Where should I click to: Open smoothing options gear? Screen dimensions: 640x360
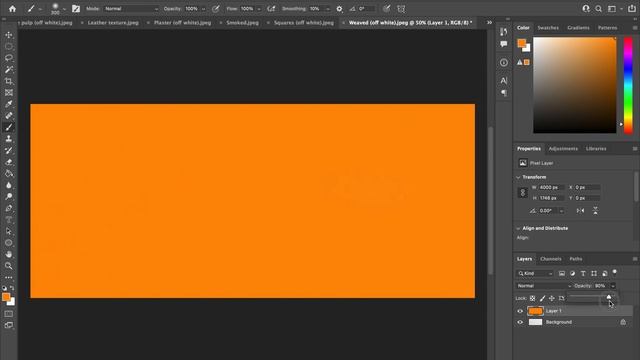pos(339,9)
